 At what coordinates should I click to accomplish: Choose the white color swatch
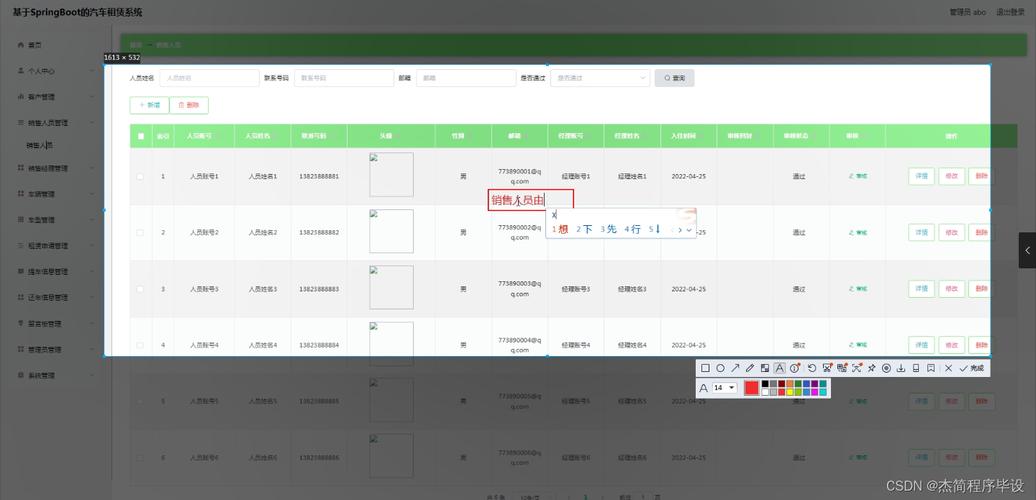coord(765,392)
